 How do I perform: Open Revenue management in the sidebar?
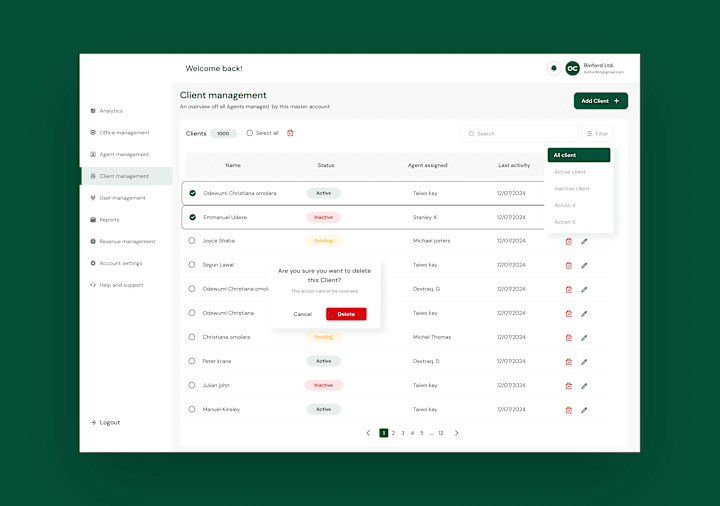127,242
